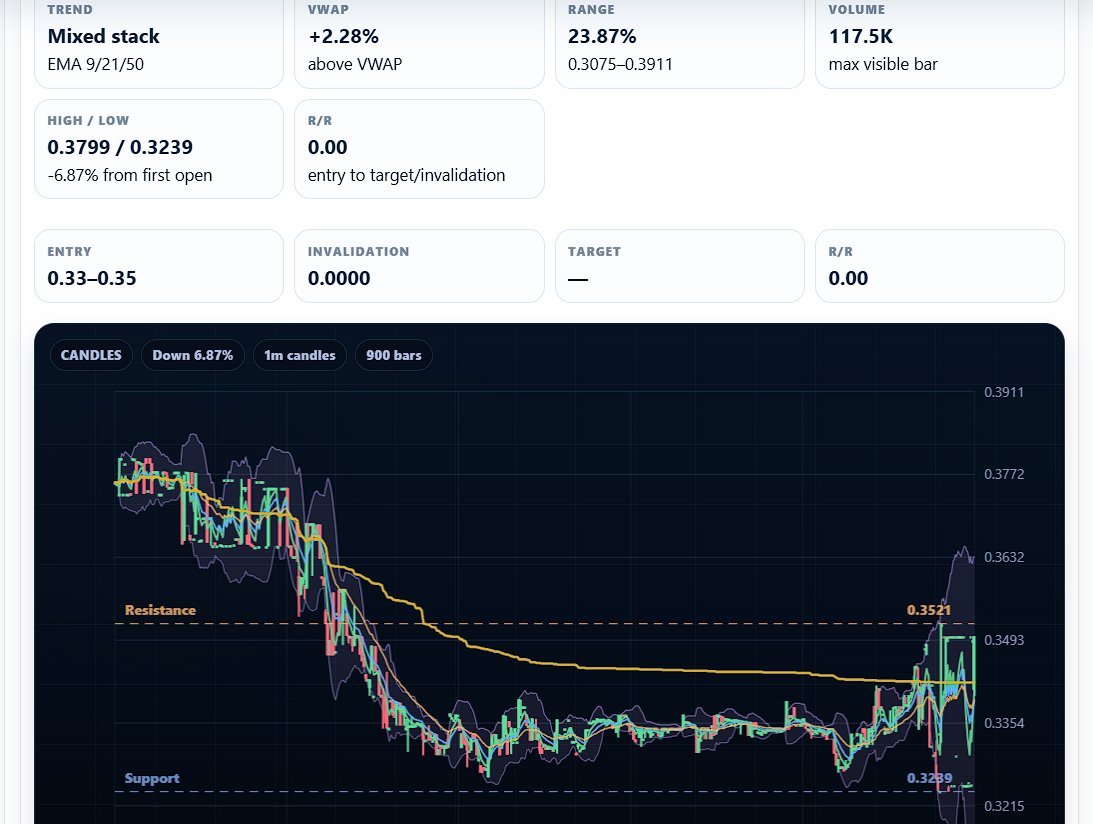Open the TREND Mixed stack card

click(159, 42)
